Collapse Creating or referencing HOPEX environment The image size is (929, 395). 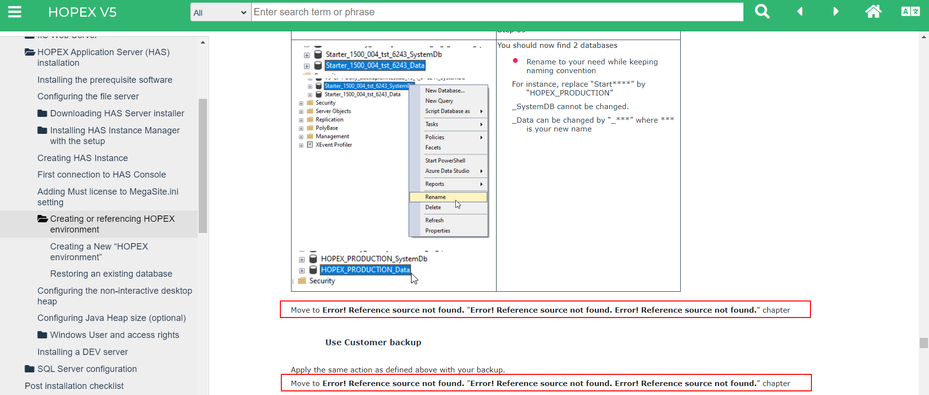coord(42,219)
